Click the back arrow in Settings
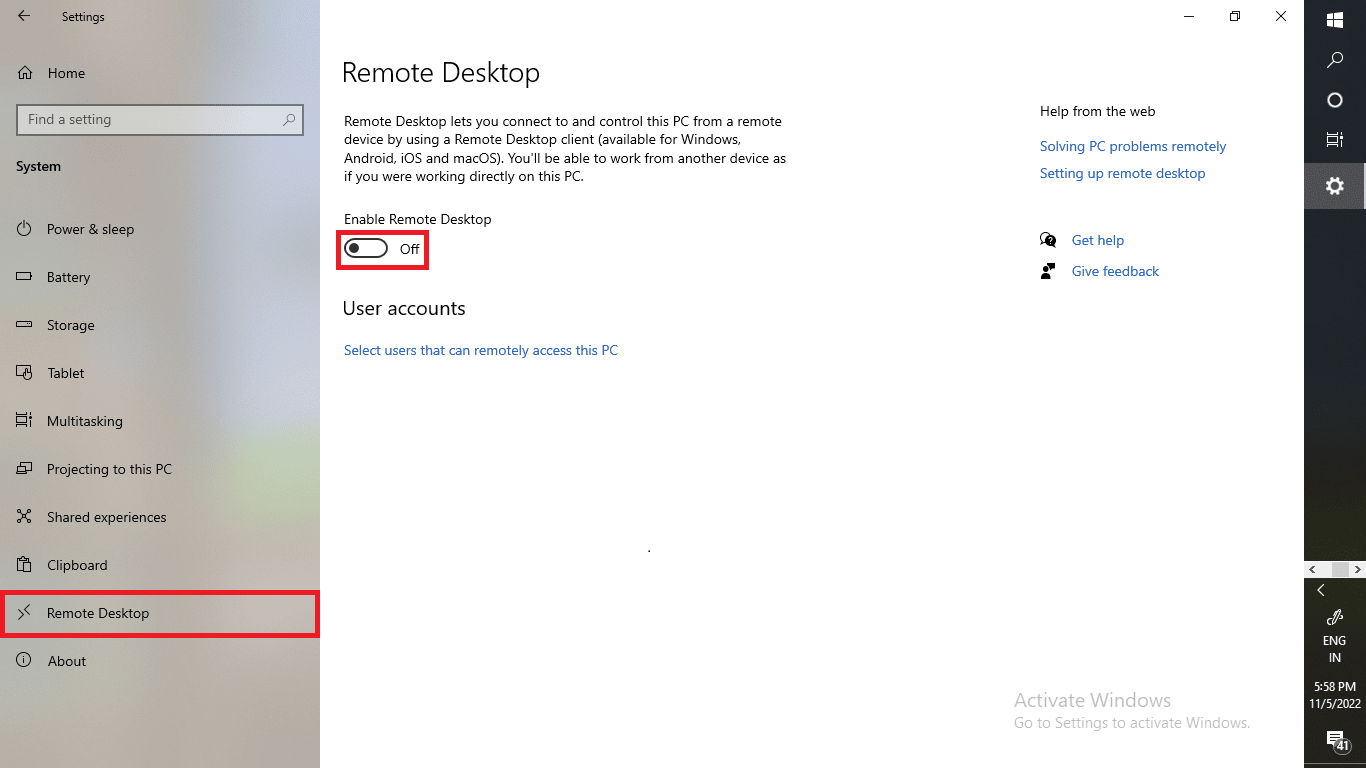 pyautogui.click(x=22, y=16)
